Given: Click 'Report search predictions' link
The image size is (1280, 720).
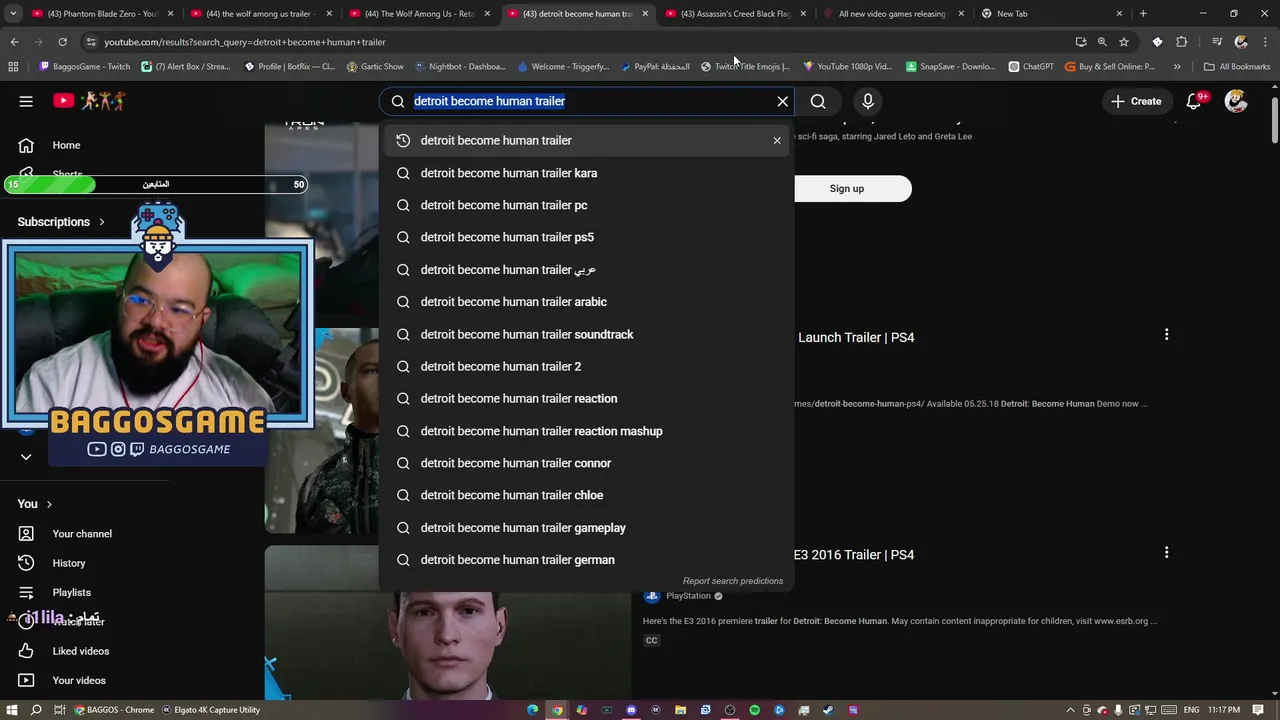Looking at the screenshot, I should point(733,581).
